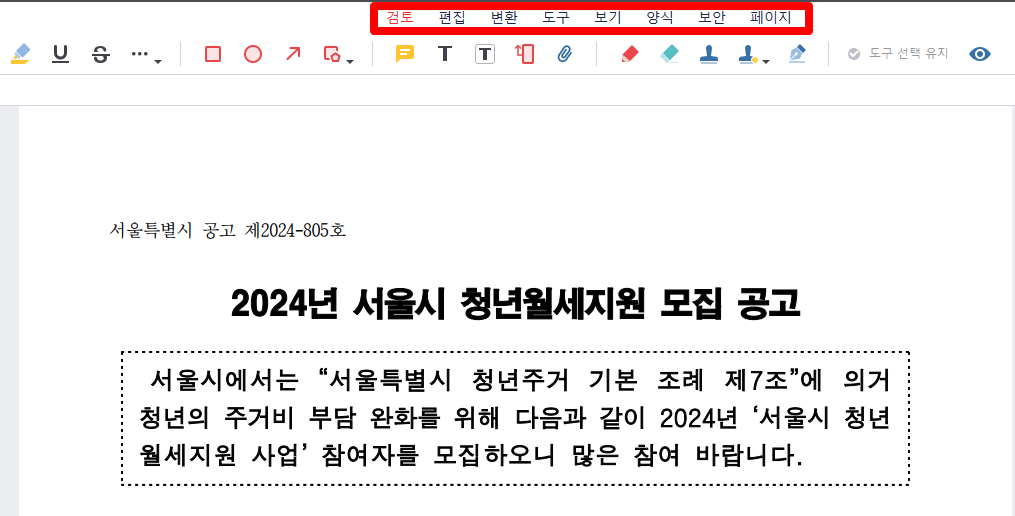Select the blue stamp tool

point(709,54)
